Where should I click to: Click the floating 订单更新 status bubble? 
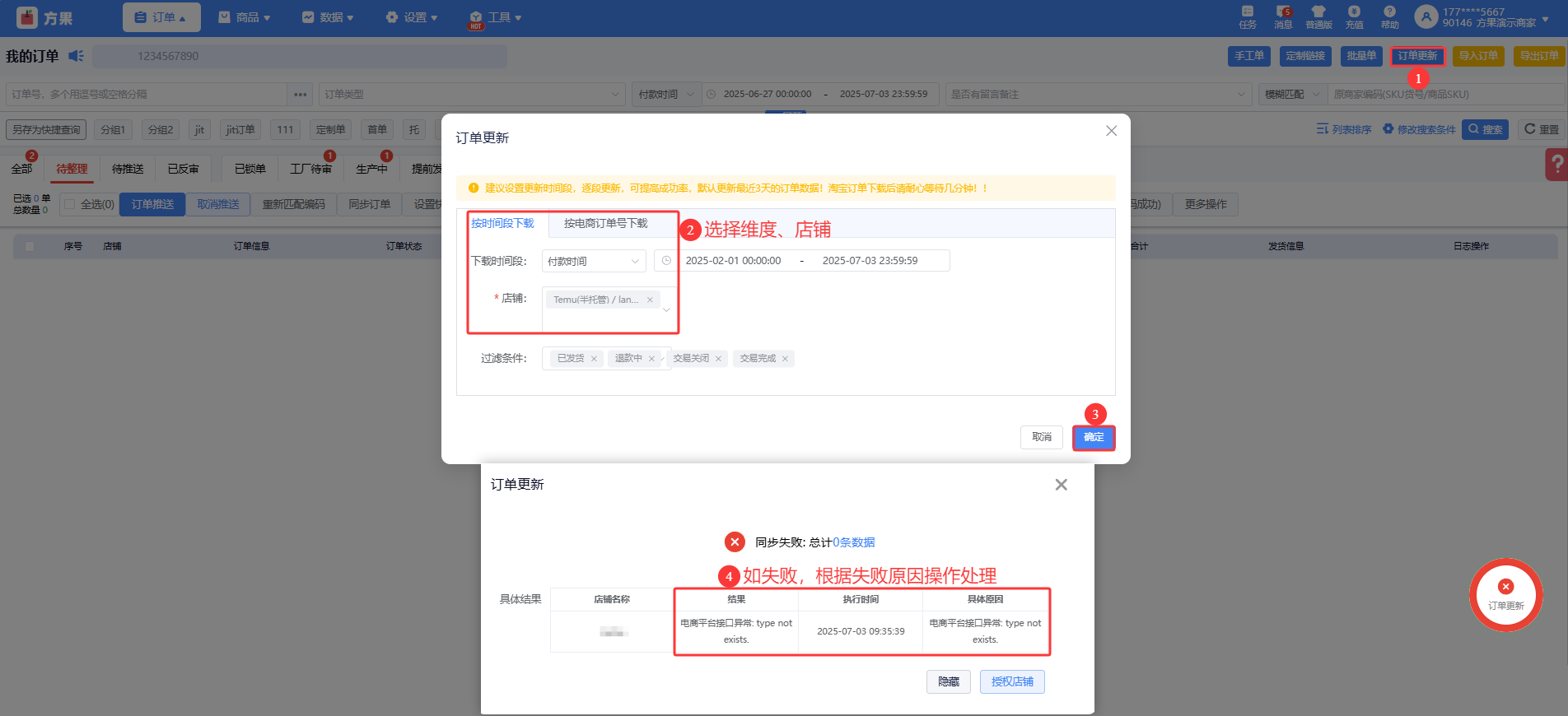point(1505,595)
